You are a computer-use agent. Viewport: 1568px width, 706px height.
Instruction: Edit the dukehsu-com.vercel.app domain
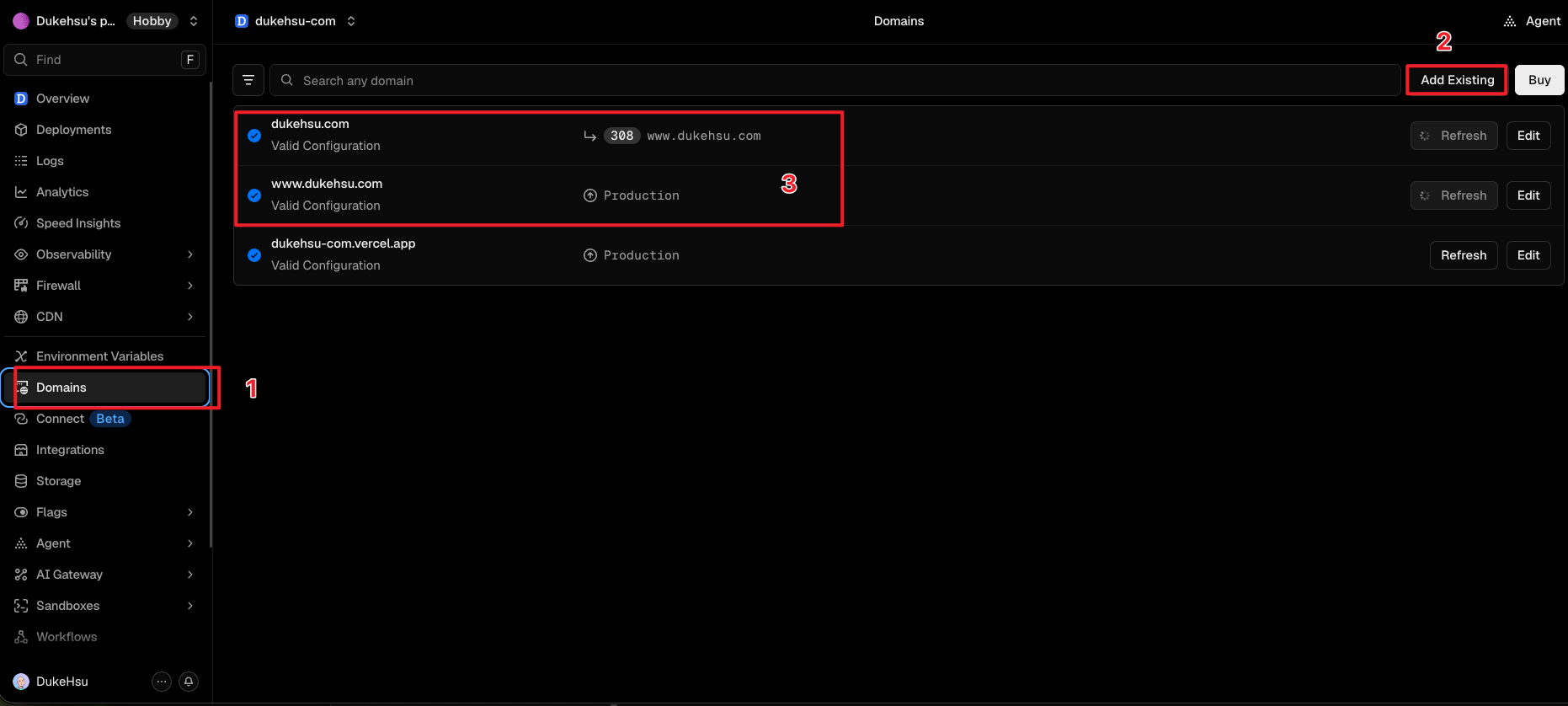pyautogui.click(x=1528, y=255)
